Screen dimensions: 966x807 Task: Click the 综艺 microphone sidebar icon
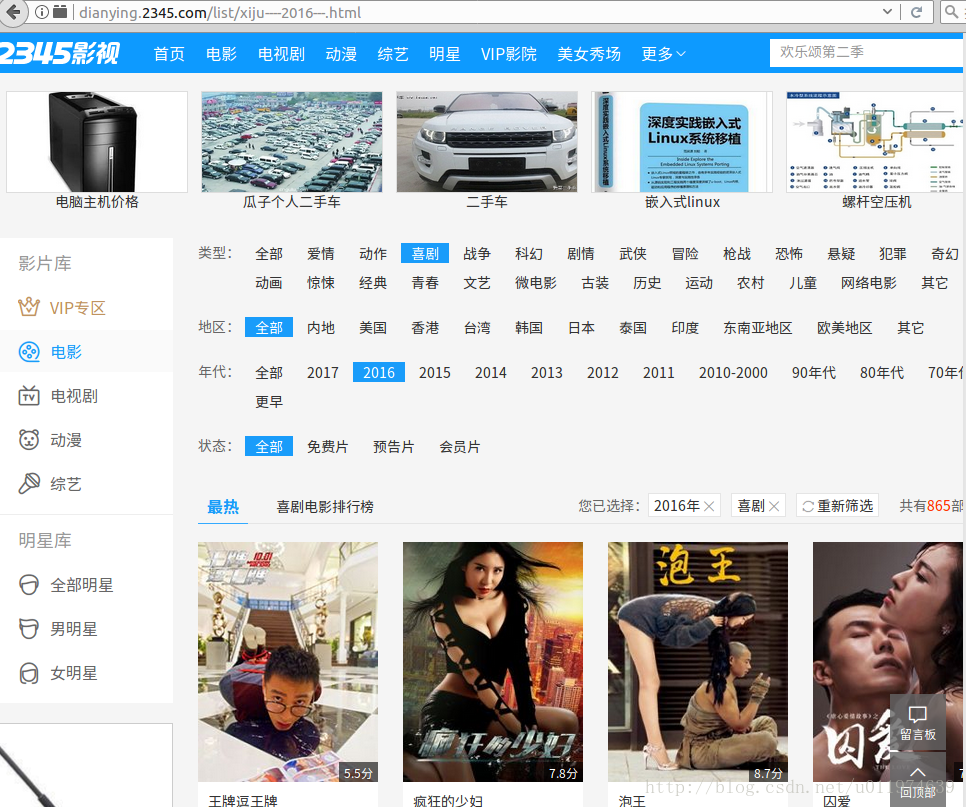tap(29, 484)
